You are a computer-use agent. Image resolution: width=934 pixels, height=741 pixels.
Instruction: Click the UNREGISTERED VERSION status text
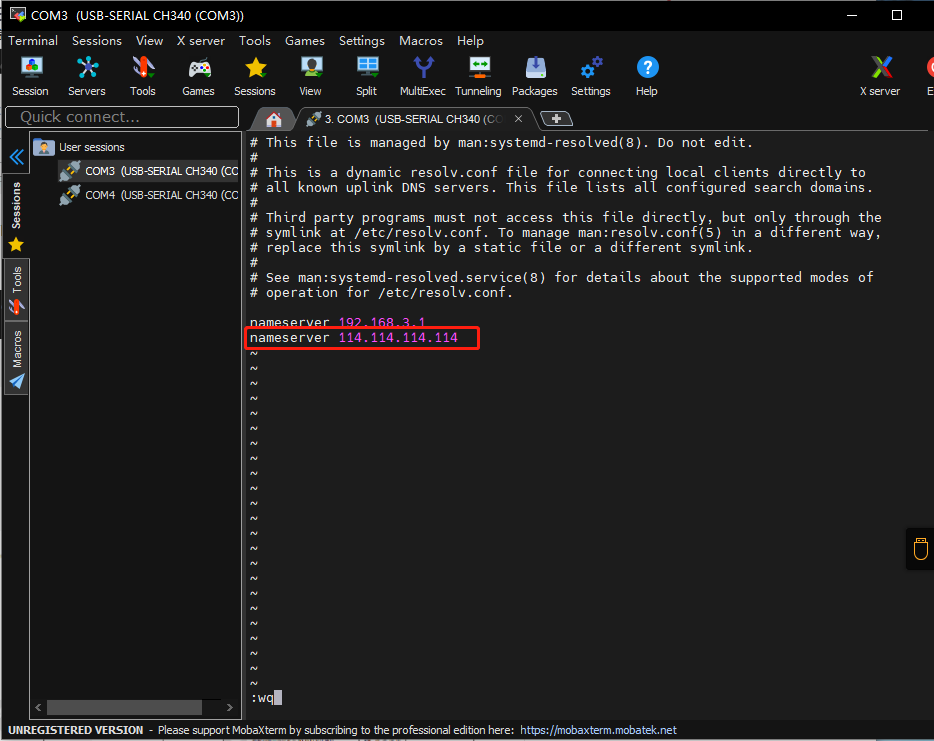(76, 730)
